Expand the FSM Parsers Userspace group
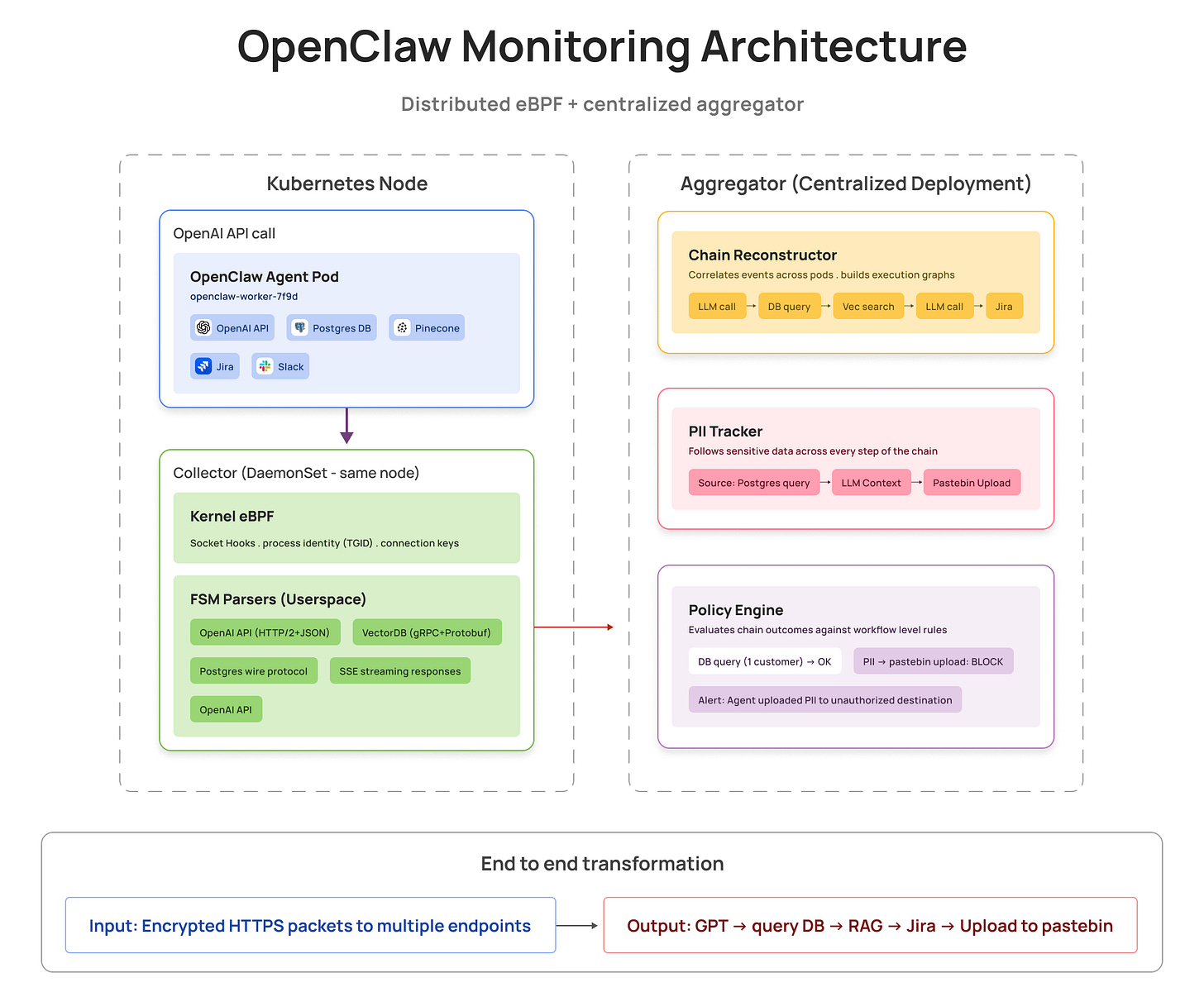The image size is (1204, 992). click(x=278, y=599)
